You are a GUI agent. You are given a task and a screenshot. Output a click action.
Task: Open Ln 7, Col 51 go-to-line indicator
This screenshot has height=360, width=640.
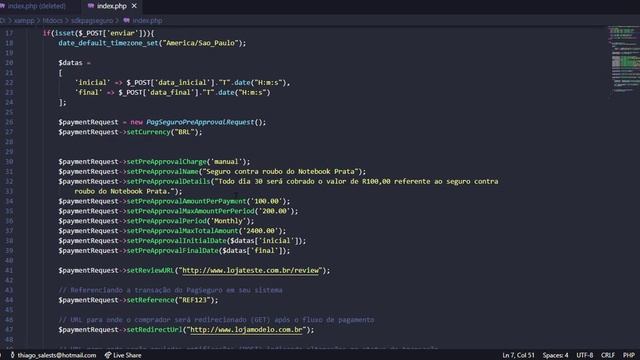(x=518, y=355)
